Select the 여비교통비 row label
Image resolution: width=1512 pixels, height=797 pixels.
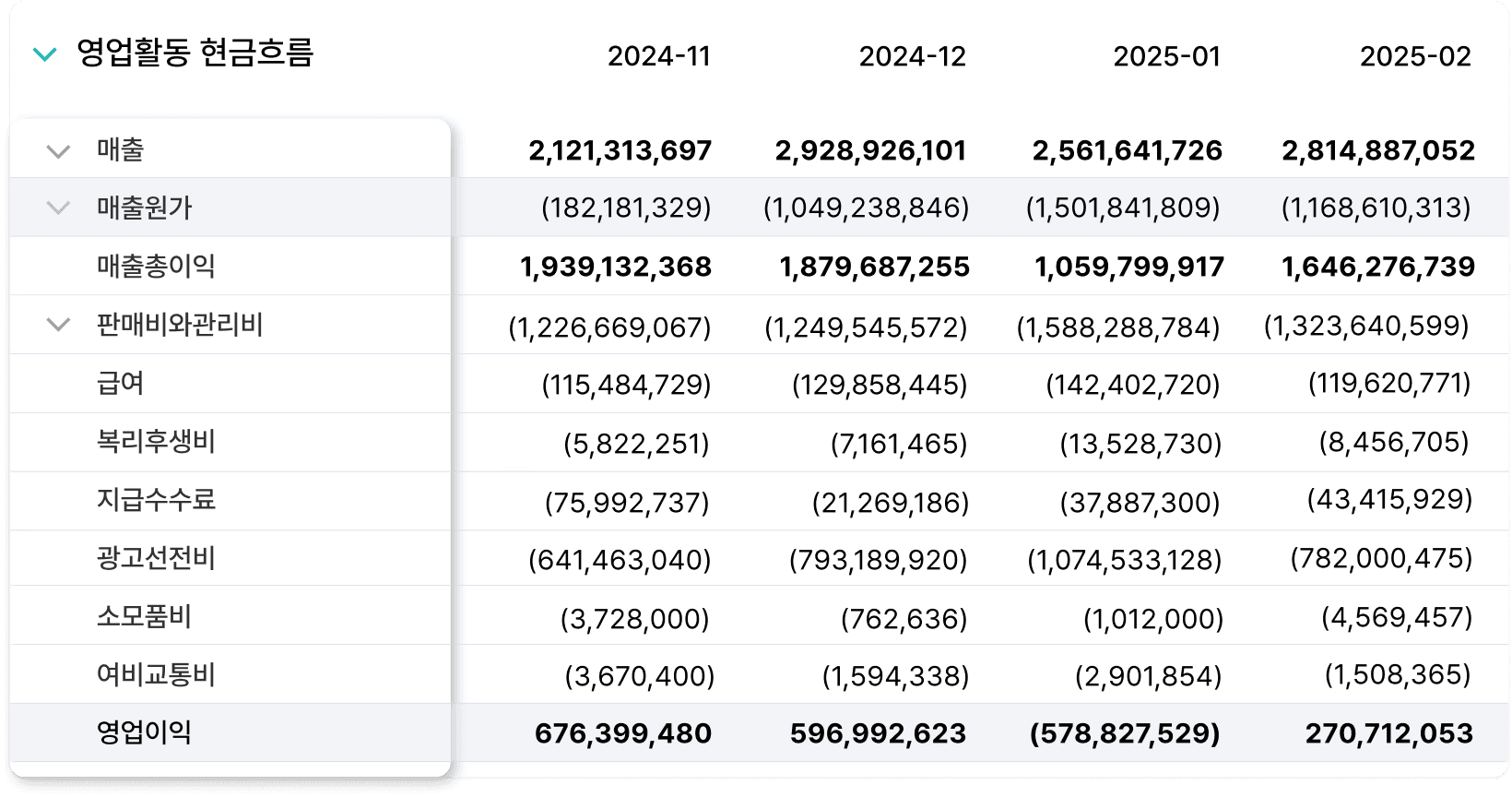click(156, 674)
